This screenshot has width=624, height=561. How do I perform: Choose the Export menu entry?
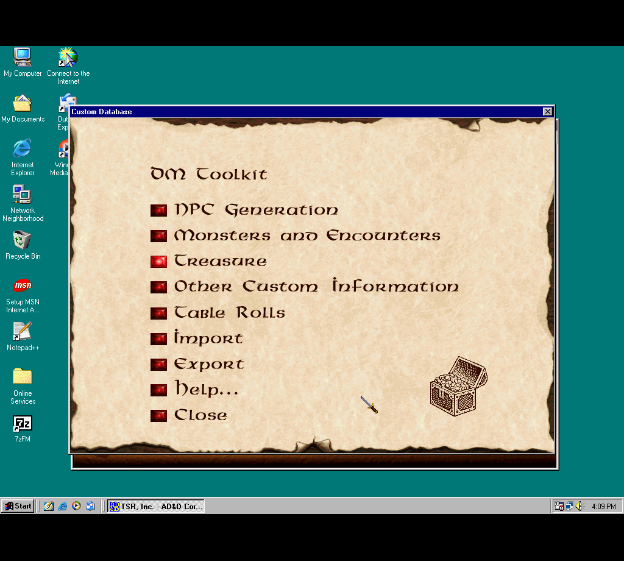point(208,364)
